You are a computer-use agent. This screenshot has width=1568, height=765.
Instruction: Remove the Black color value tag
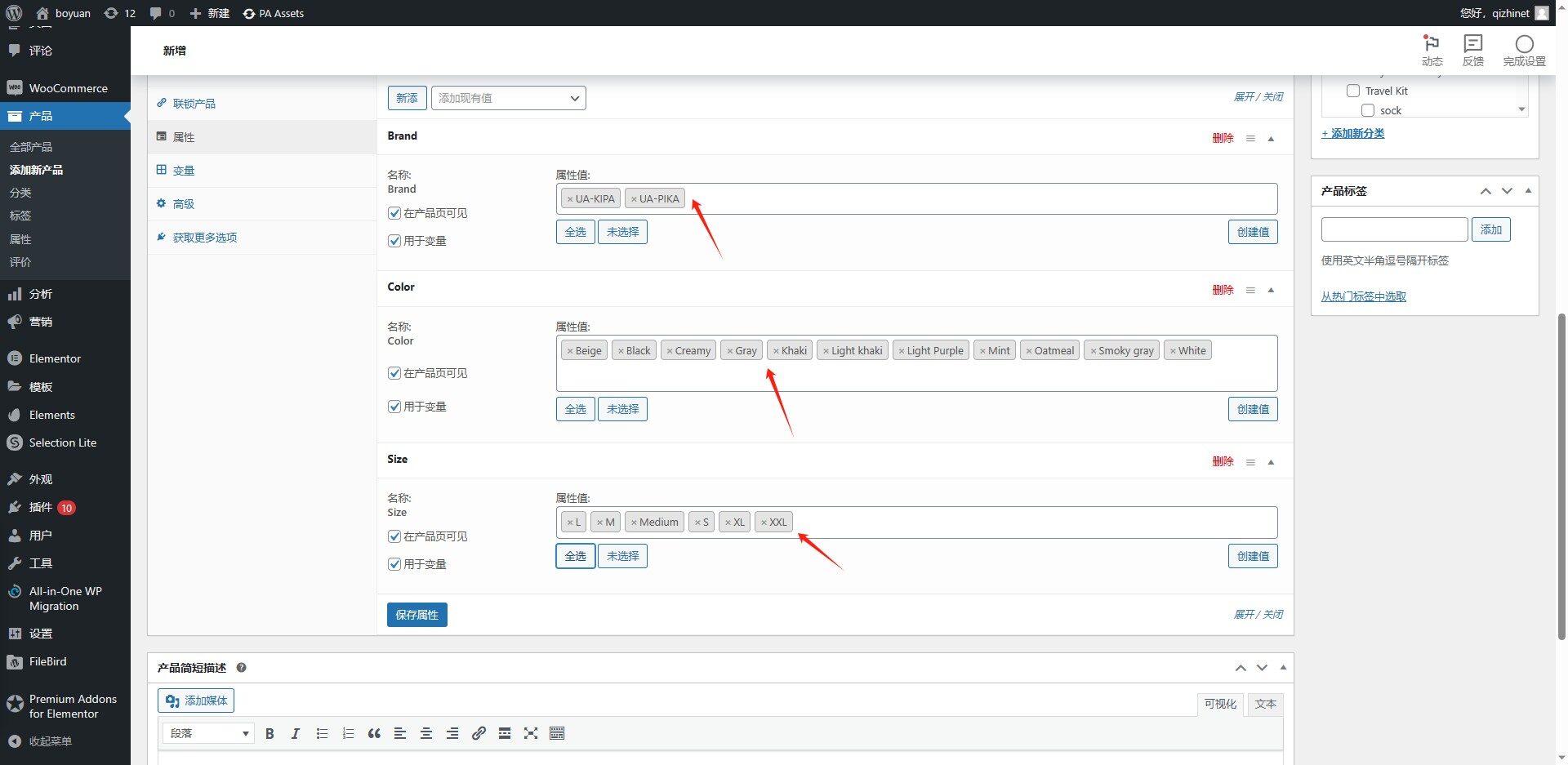[621, 351]
